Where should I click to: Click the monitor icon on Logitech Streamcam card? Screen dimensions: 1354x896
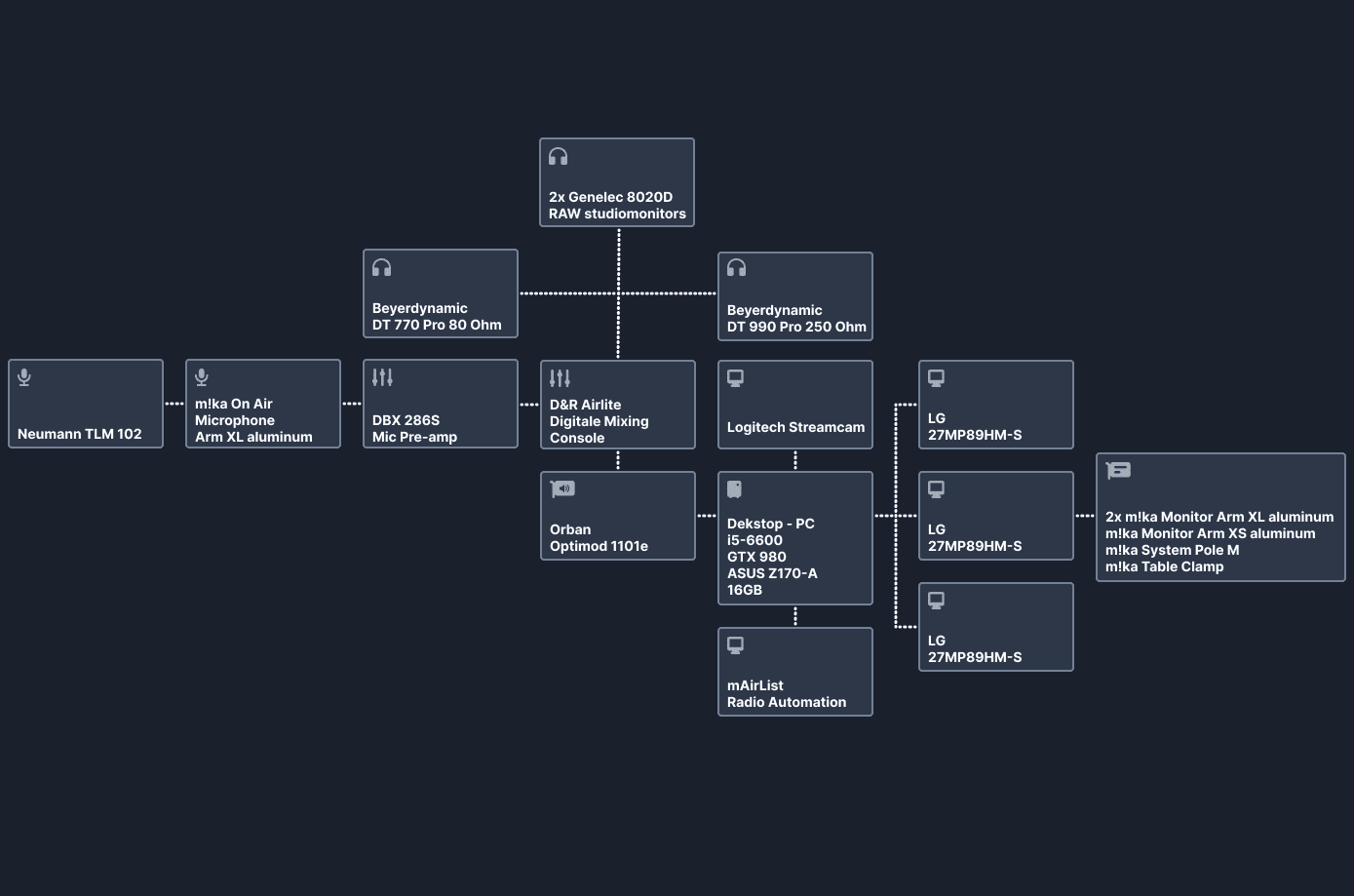point(736,378)
